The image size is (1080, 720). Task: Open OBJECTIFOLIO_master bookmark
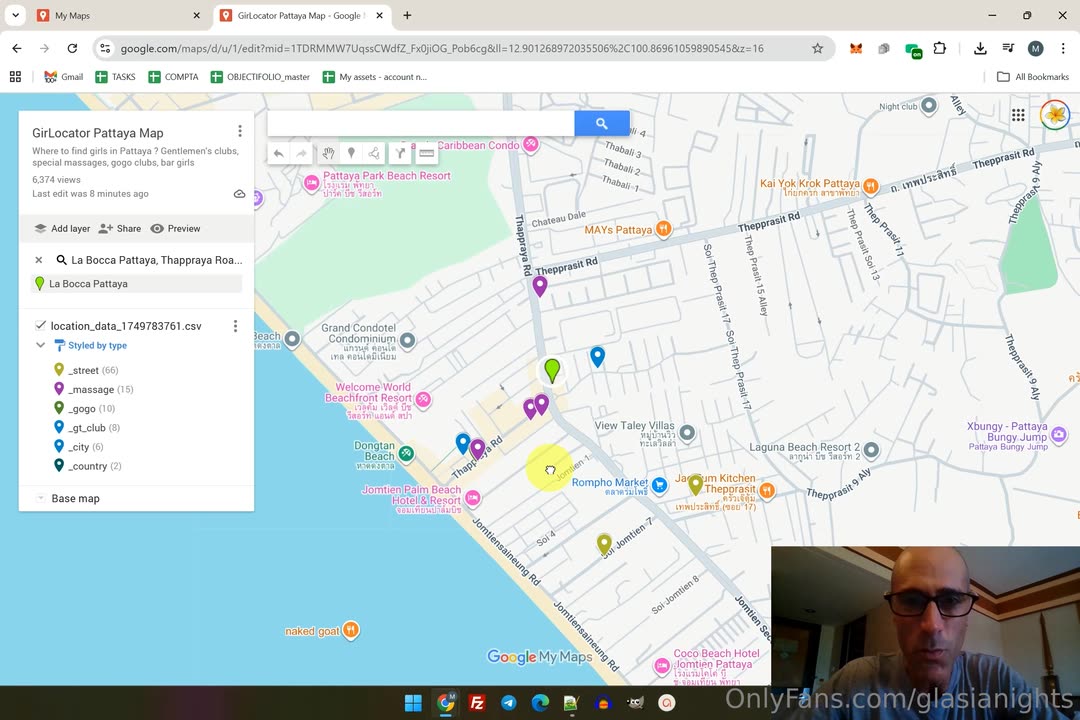[x=260, y=77]
